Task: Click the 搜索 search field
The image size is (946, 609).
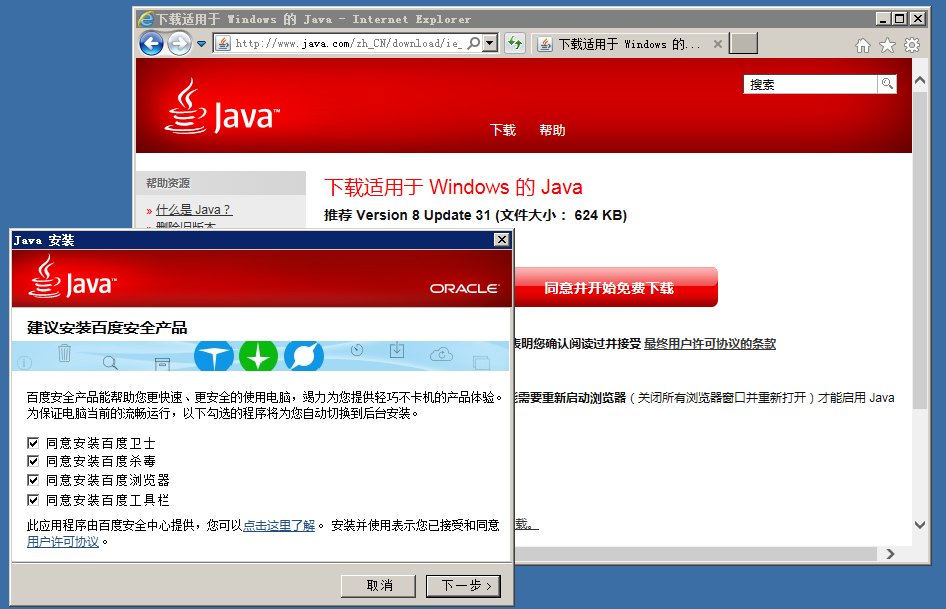Action: point(810,84)
